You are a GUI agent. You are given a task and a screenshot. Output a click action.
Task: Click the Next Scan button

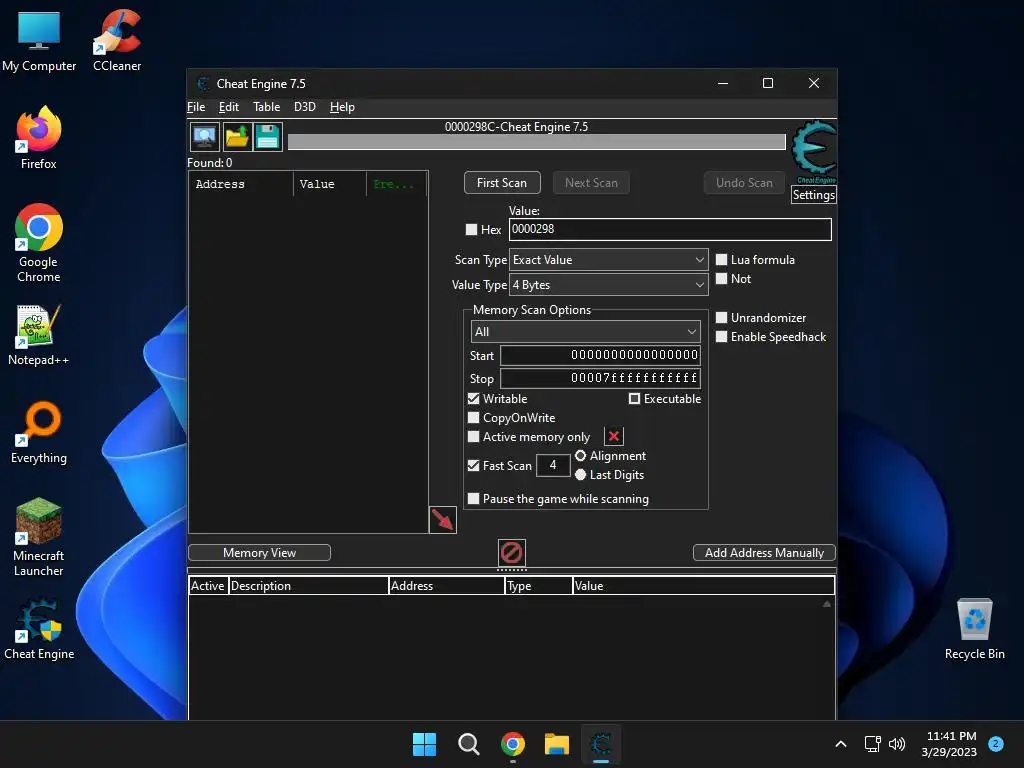pos(591,183)
